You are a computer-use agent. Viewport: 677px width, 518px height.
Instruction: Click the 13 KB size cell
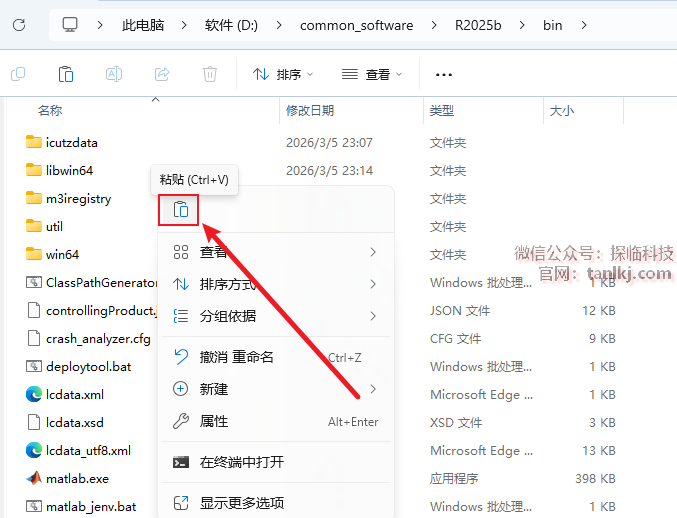coord(599,451)
